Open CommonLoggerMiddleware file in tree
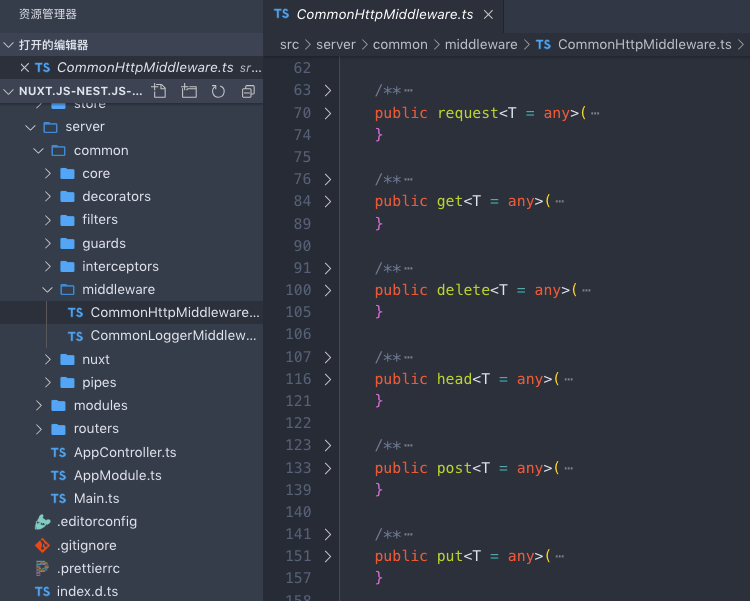This screenshot has height=601, width=750. (132, 336)
